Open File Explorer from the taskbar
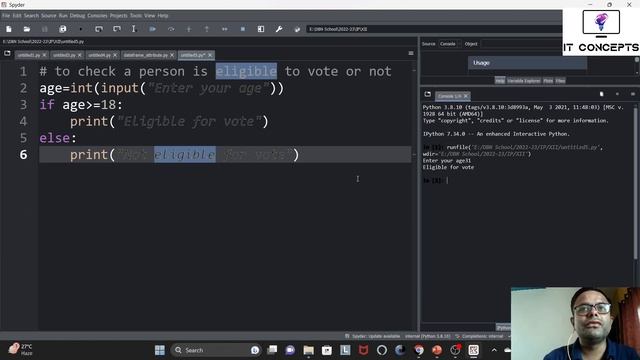The width and height of the screenshot is (640, 360). pyautogui.click(x=308, y=350)
